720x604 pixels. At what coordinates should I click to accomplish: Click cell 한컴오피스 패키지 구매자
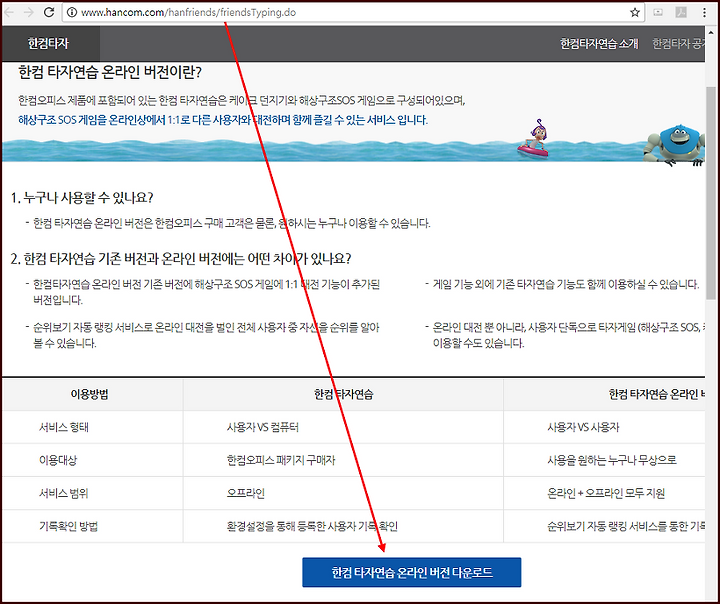click(x=281, y=460)
